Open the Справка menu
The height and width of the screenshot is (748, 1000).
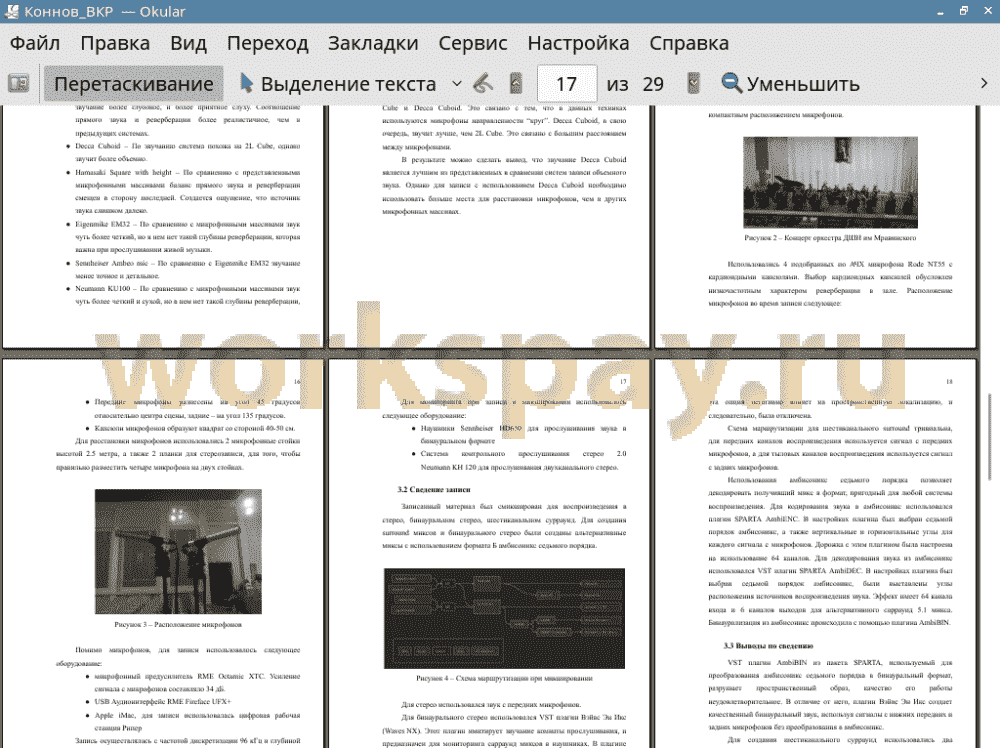[x=689, y=43]
